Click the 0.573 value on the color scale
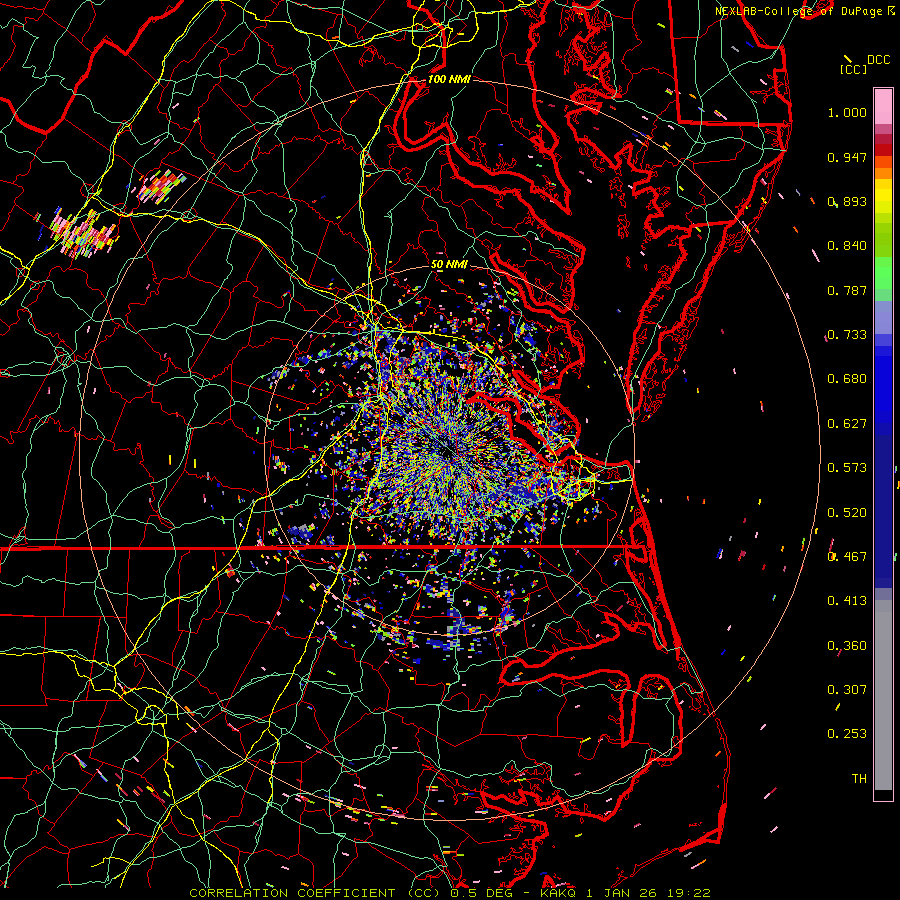This screenshot has height=900, width=900. pos(847,468)
